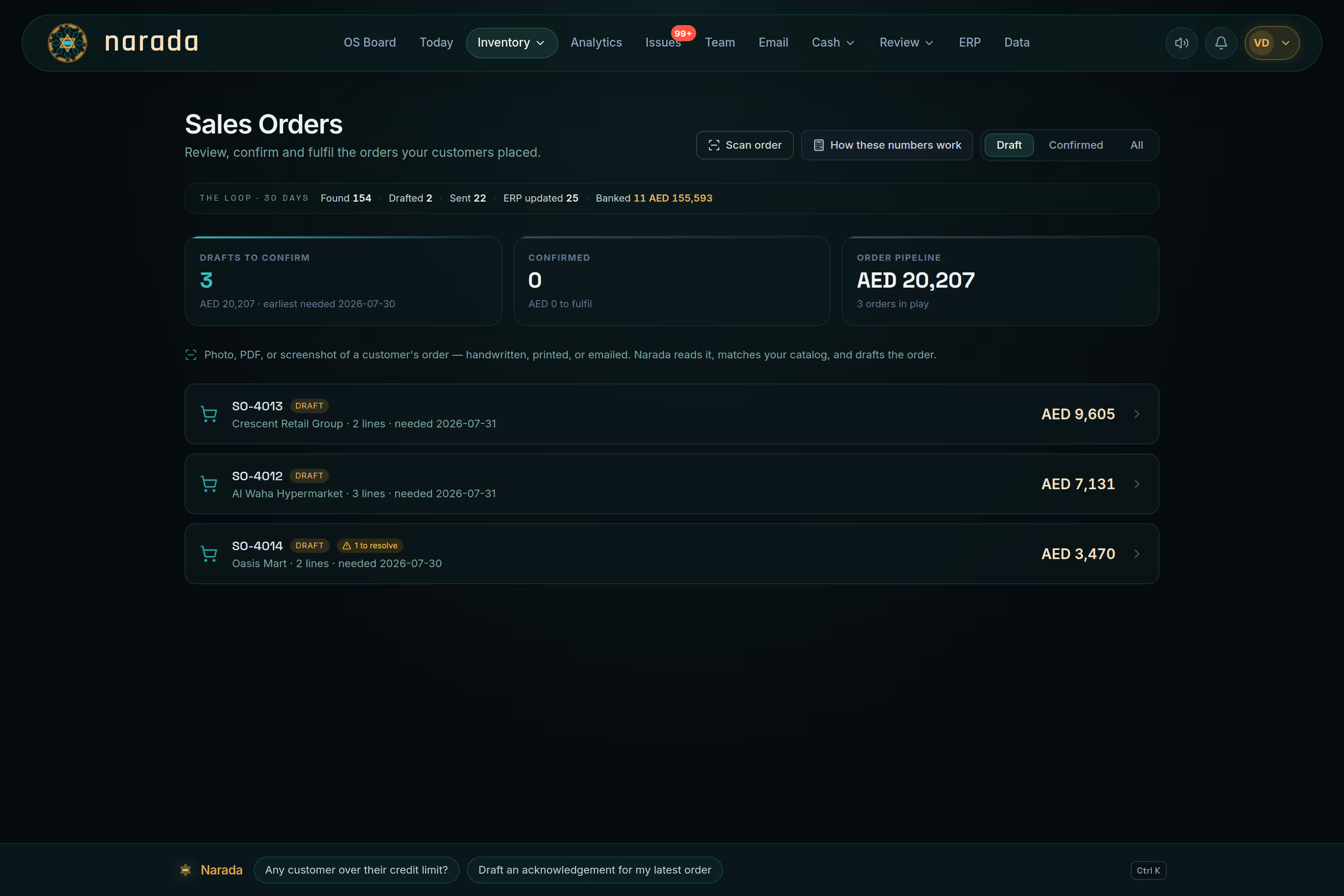Open the Confirmed summary card

click(672, 280)
